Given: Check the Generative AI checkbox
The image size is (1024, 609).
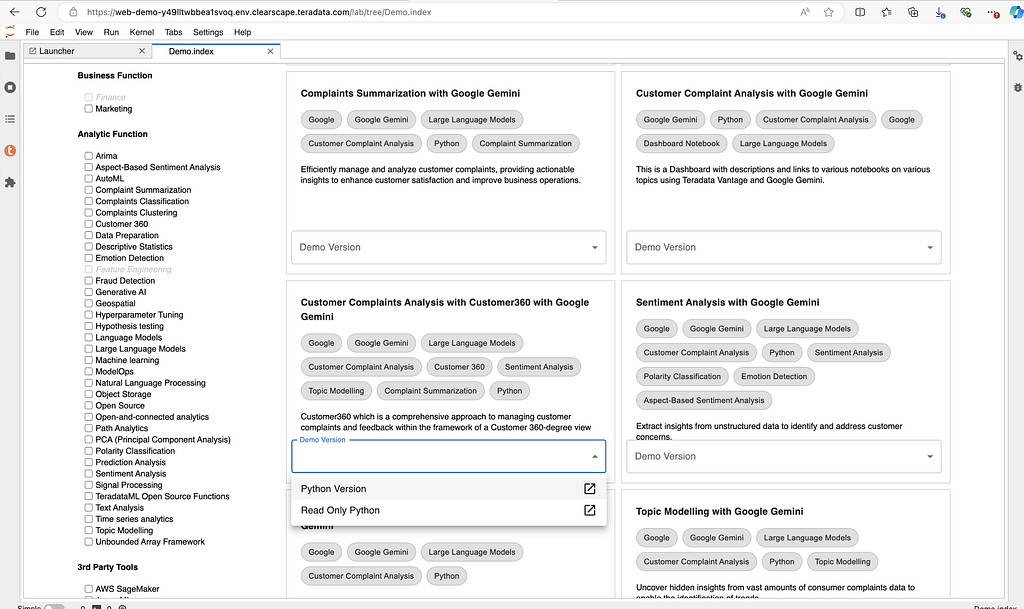Looking at the screenshot, I should coord(88,292).
